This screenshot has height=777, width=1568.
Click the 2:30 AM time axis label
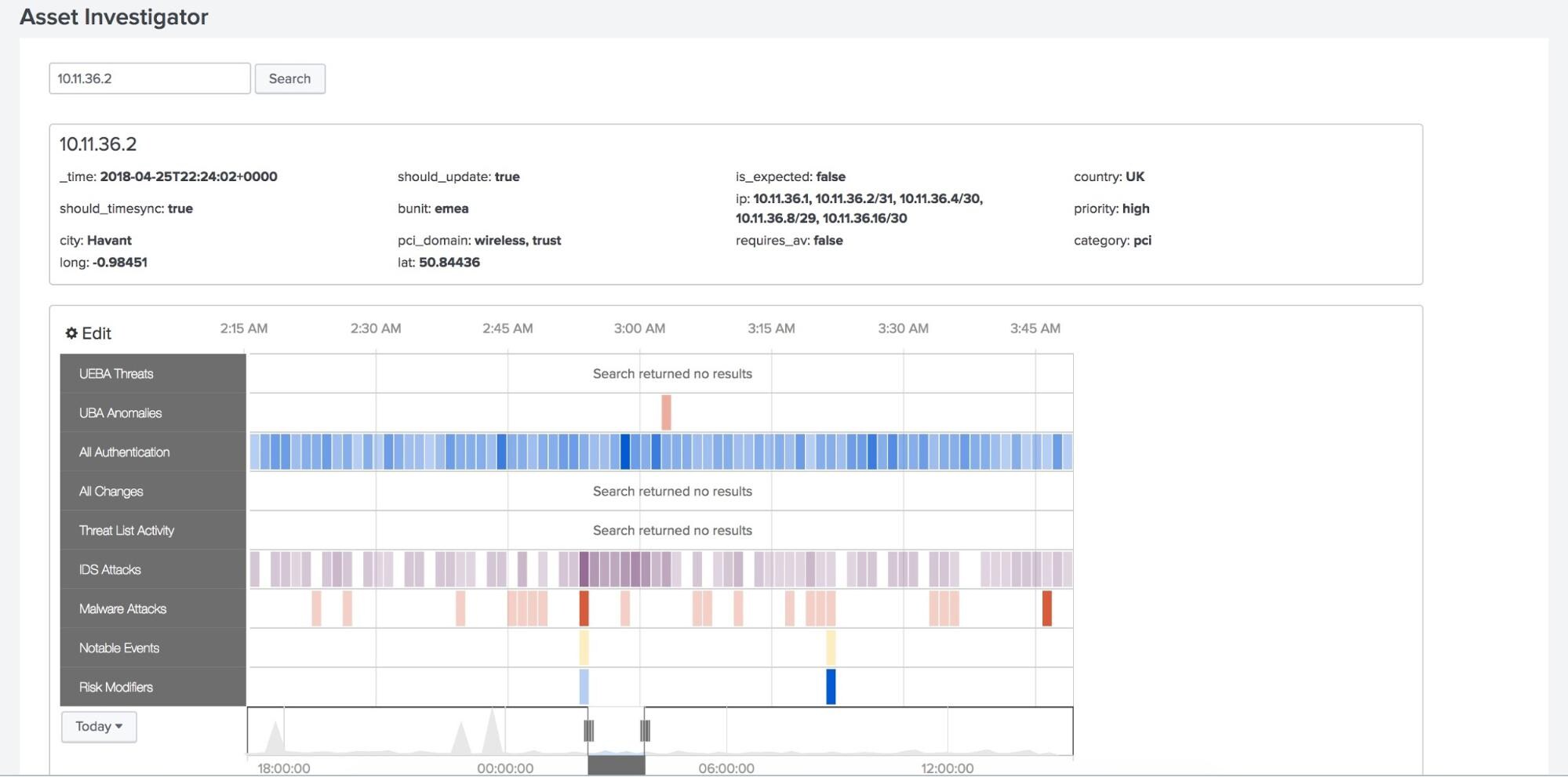[376, 329]
